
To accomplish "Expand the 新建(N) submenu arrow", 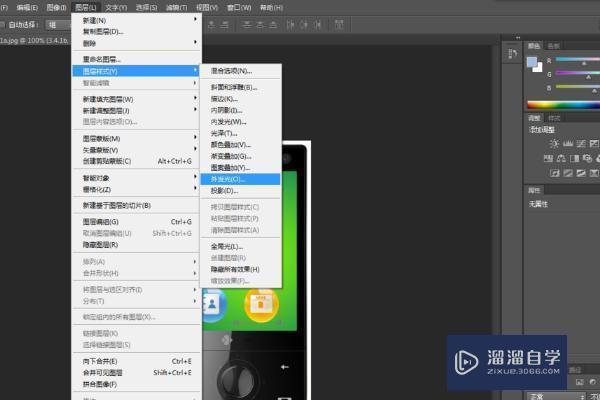I will pyautogui.click(x=195, y=19).
